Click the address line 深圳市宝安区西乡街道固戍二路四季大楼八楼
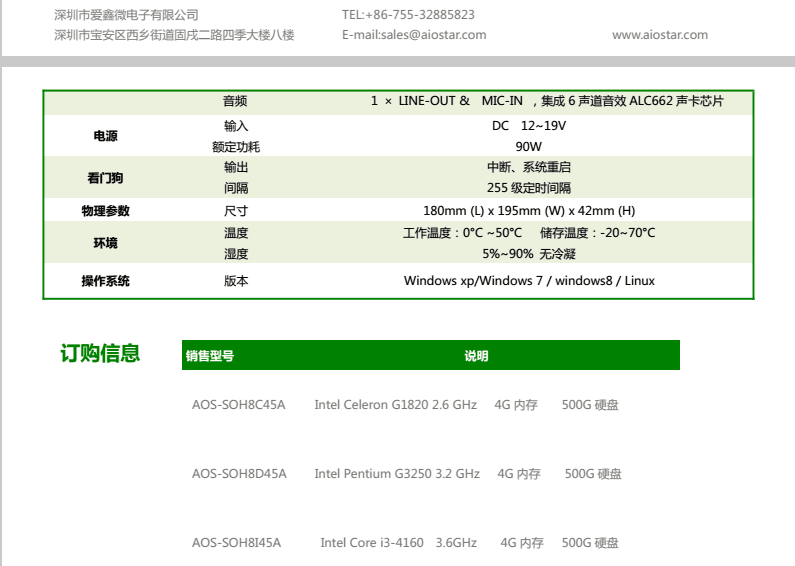795x566 pixels. tap(174, 35)
